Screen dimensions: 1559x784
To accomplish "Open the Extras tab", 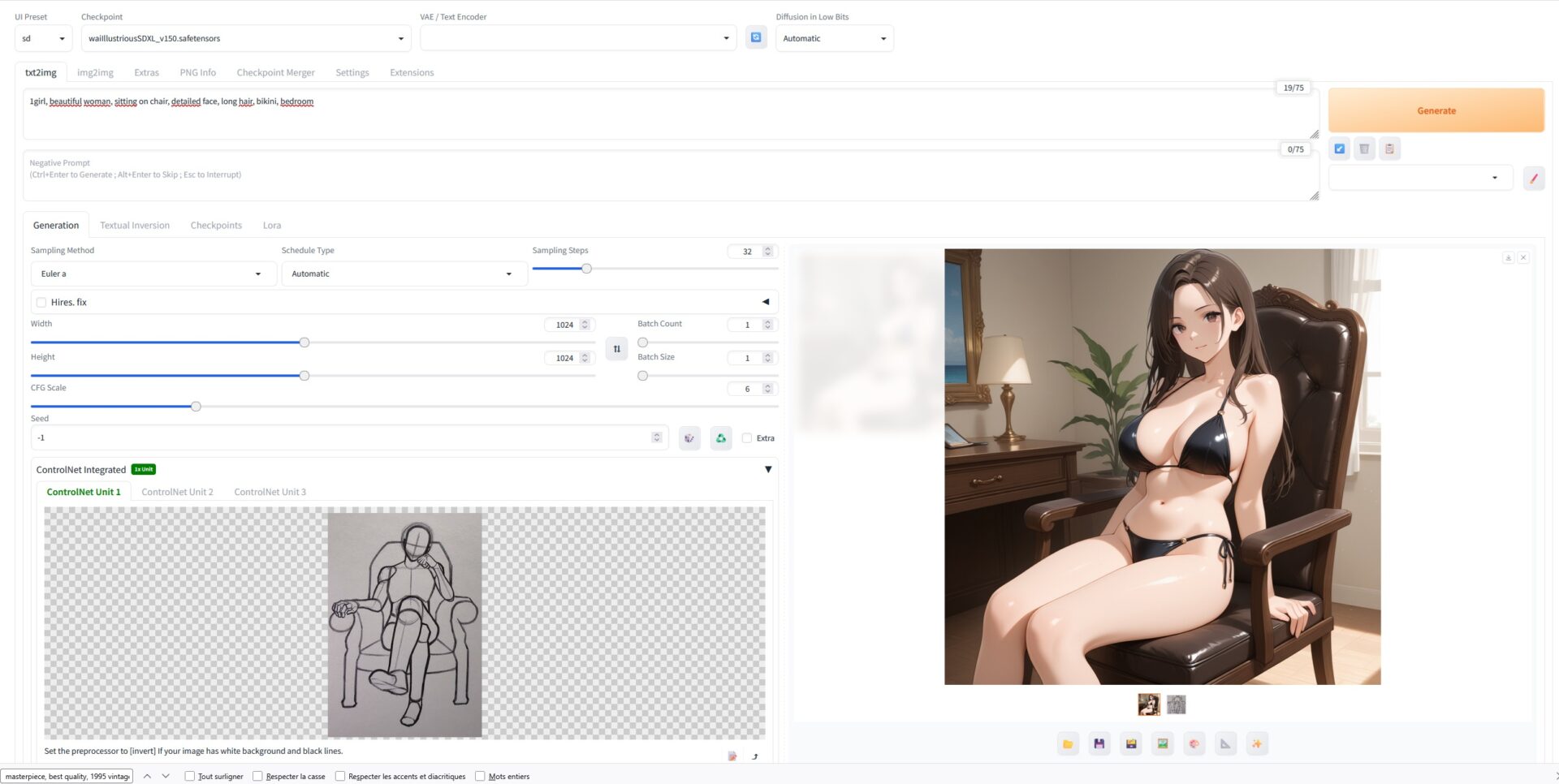I will pyautogui.click(x=147, y=72).
